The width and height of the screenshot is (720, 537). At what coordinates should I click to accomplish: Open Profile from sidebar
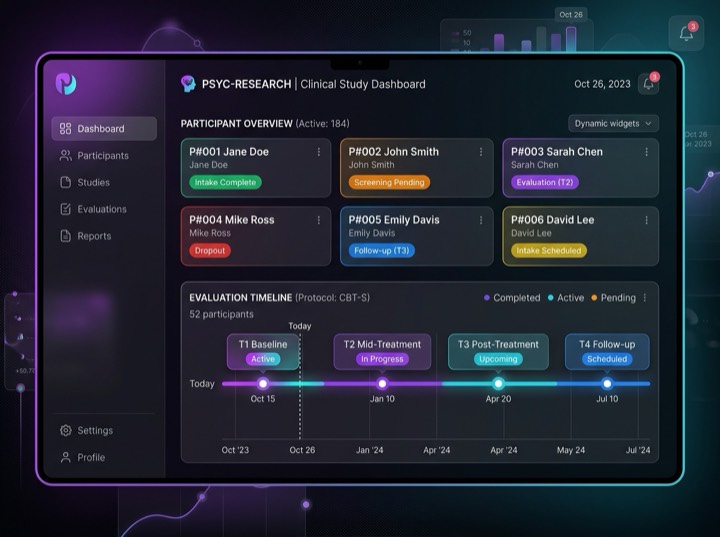coord(104,458)
